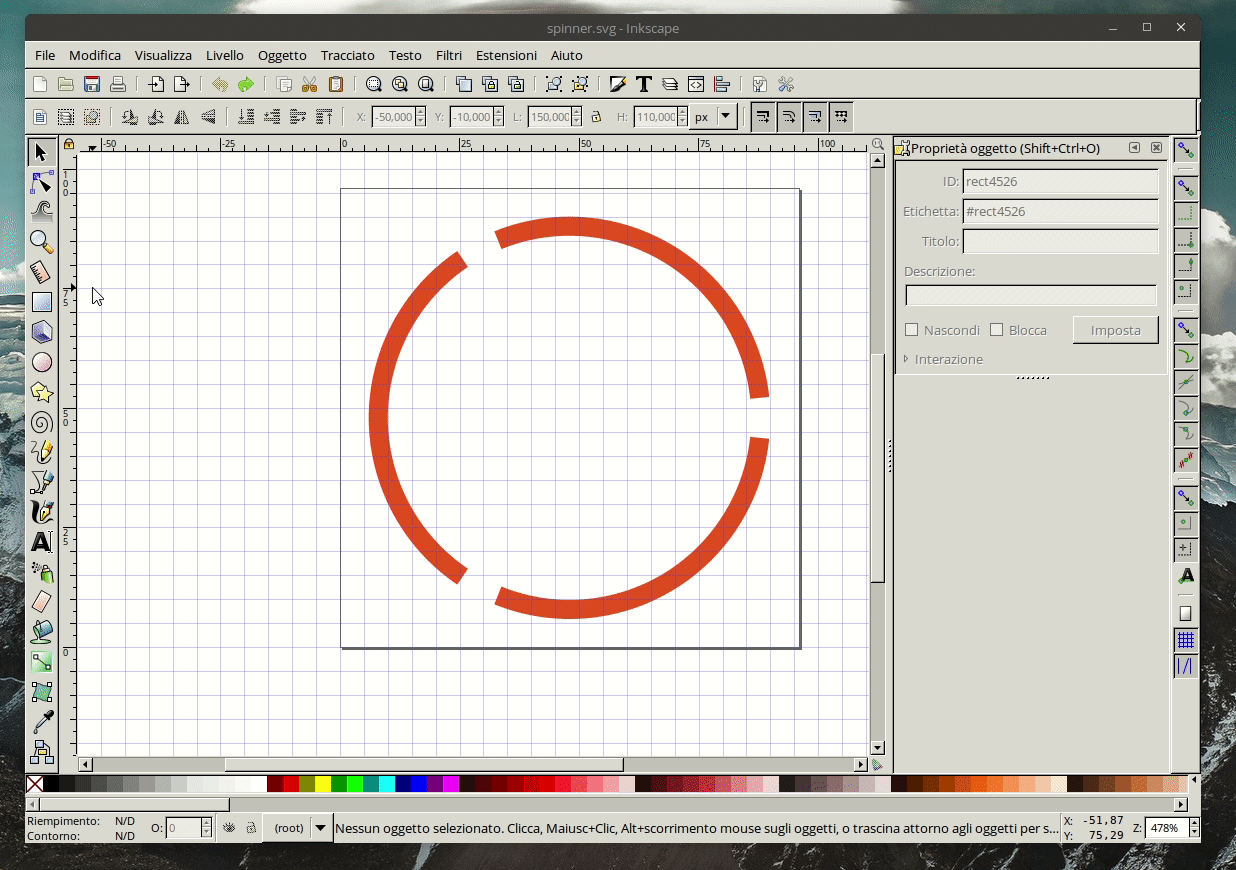Click the Print document icon
Viewport: 1236px width, 870px height.
click(118, 84)
